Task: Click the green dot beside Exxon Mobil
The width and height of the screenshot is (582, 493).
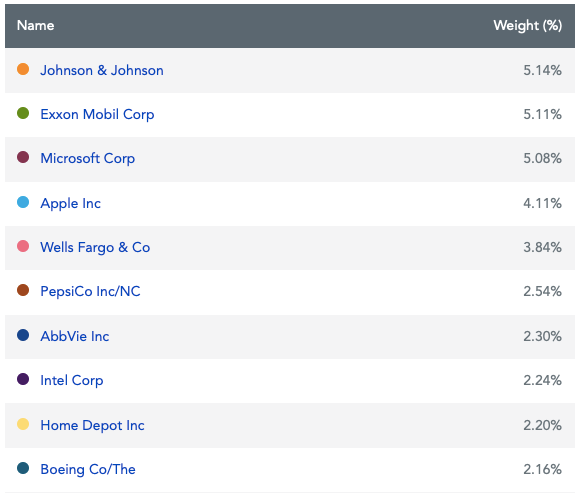Action: click(x=23, y=113)
